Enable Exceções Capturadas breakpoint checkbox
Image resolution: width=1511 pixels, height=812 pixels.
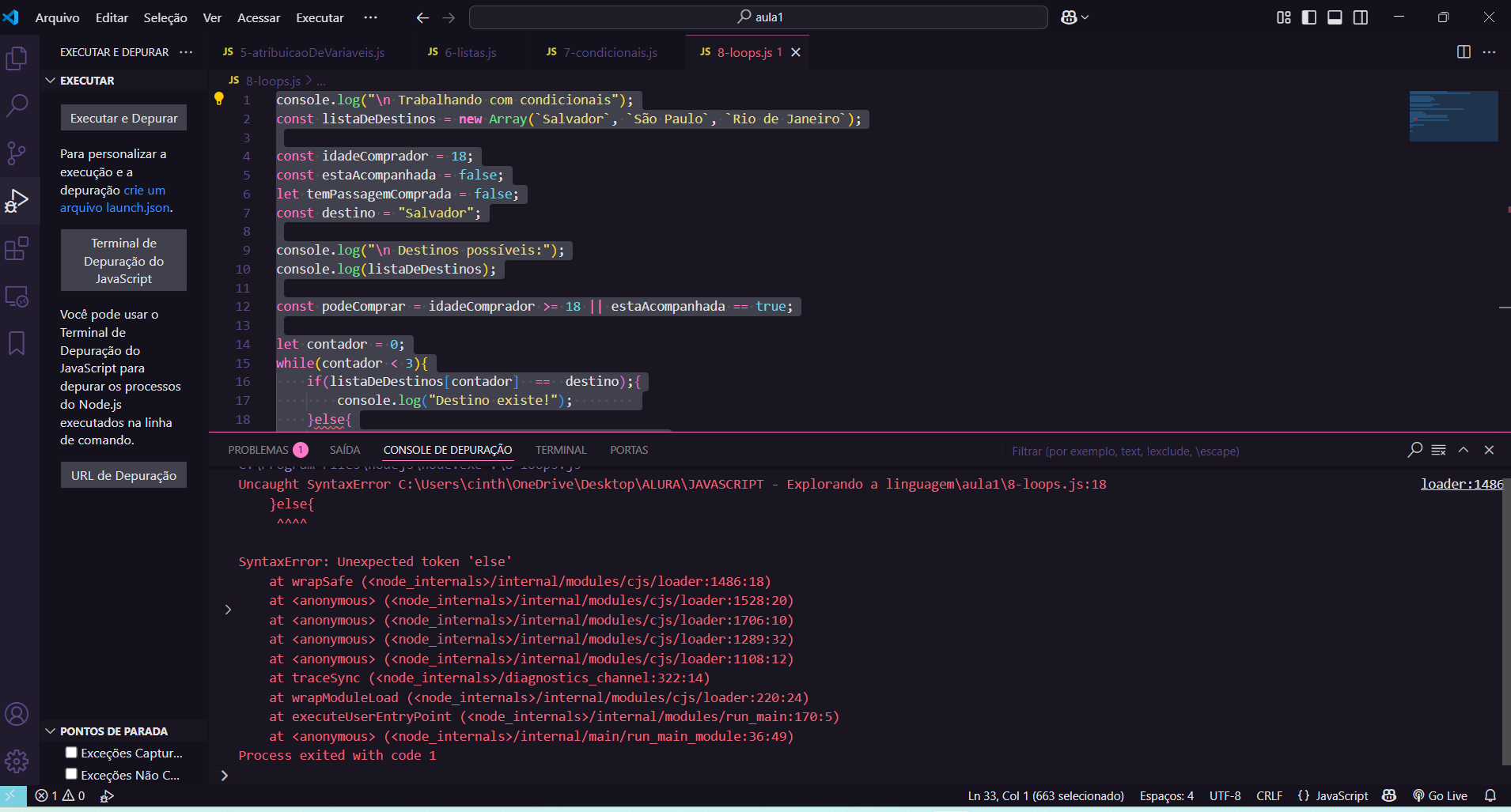[x=71, y=753]
